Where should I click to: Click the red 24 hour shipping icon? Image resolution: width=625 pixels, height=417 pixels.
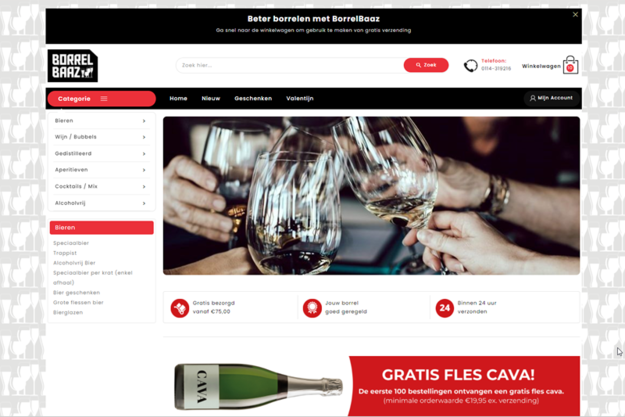pyautogui.click(x=444, y=308)
